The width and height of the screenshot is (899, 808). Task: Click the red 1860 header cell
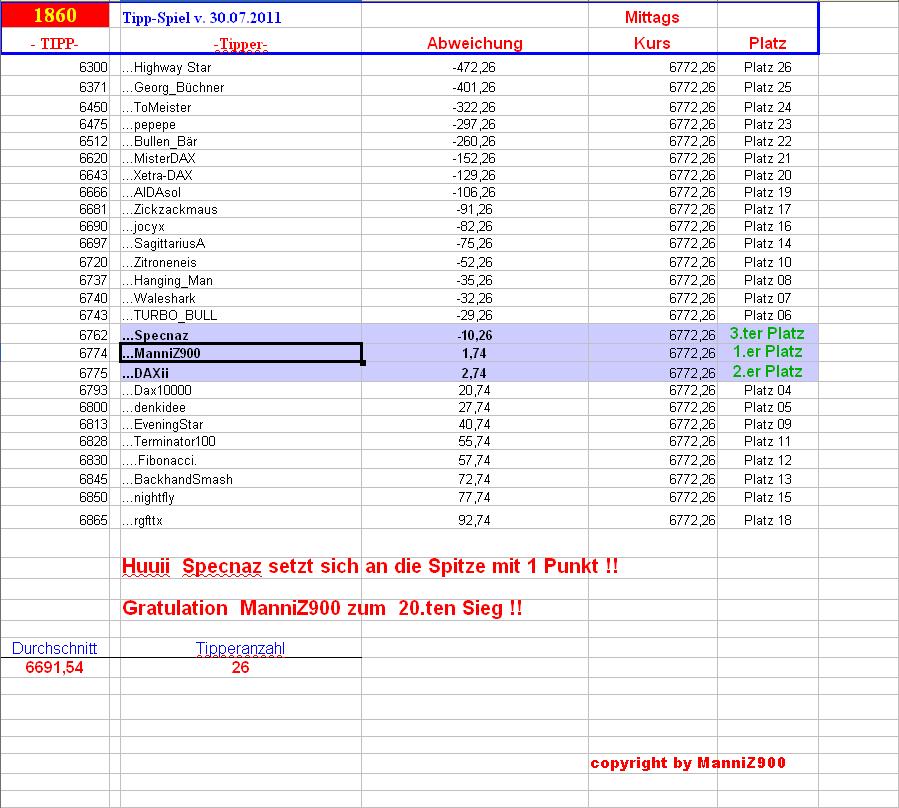pos(55,15)
